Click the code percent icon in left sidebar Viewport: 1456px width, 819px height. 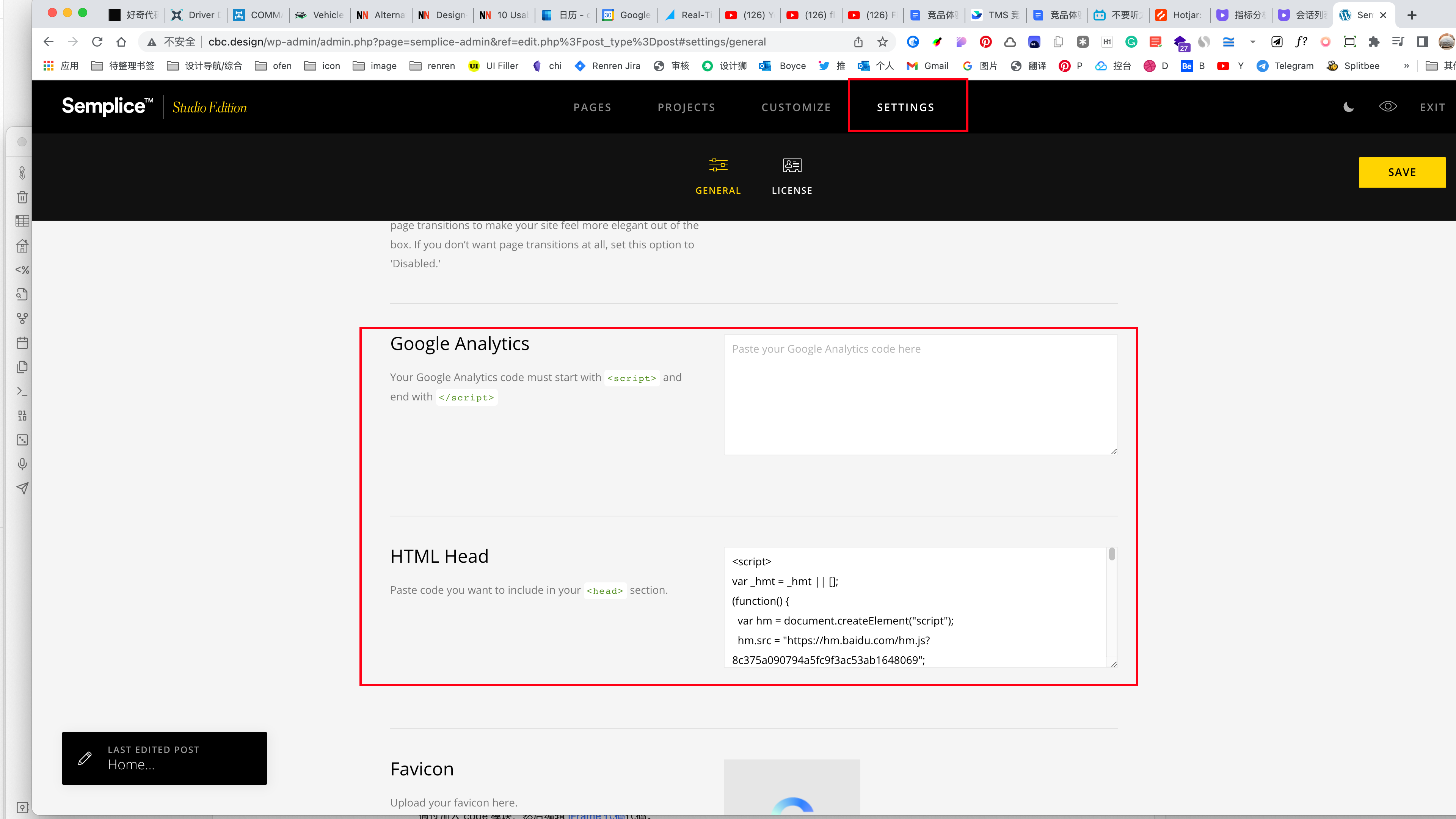[x=22, y=270]
